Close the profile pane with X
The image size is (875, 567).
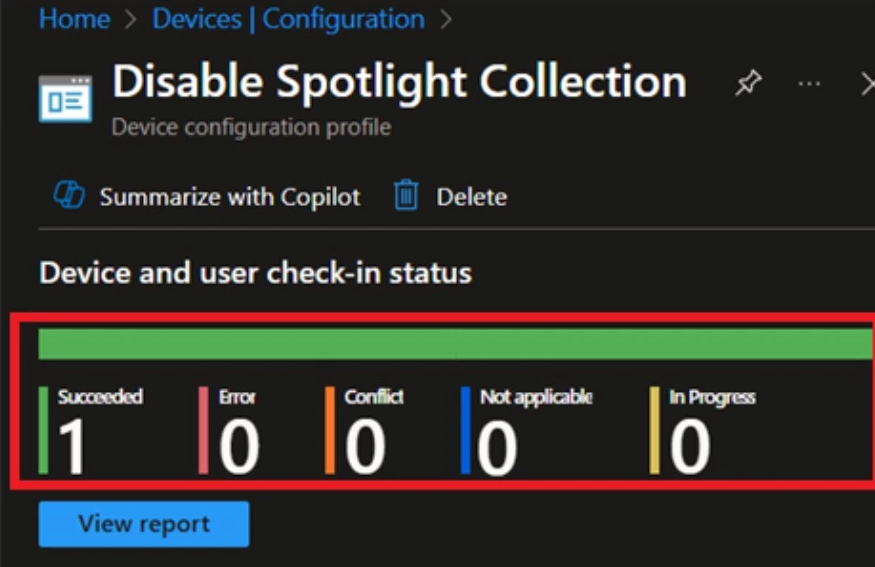point(866,85)
